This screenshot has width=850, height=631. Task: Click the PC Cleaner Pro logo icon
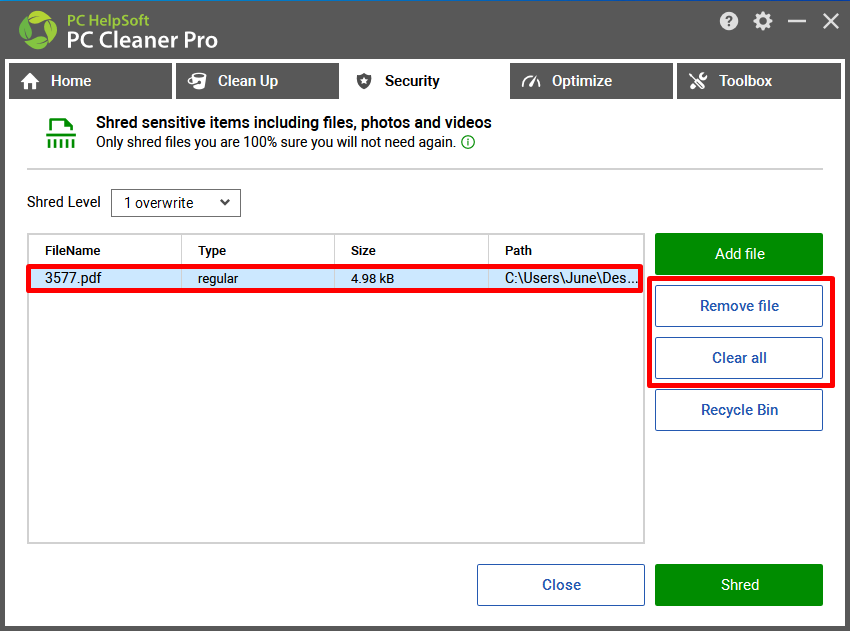[37, 30]
